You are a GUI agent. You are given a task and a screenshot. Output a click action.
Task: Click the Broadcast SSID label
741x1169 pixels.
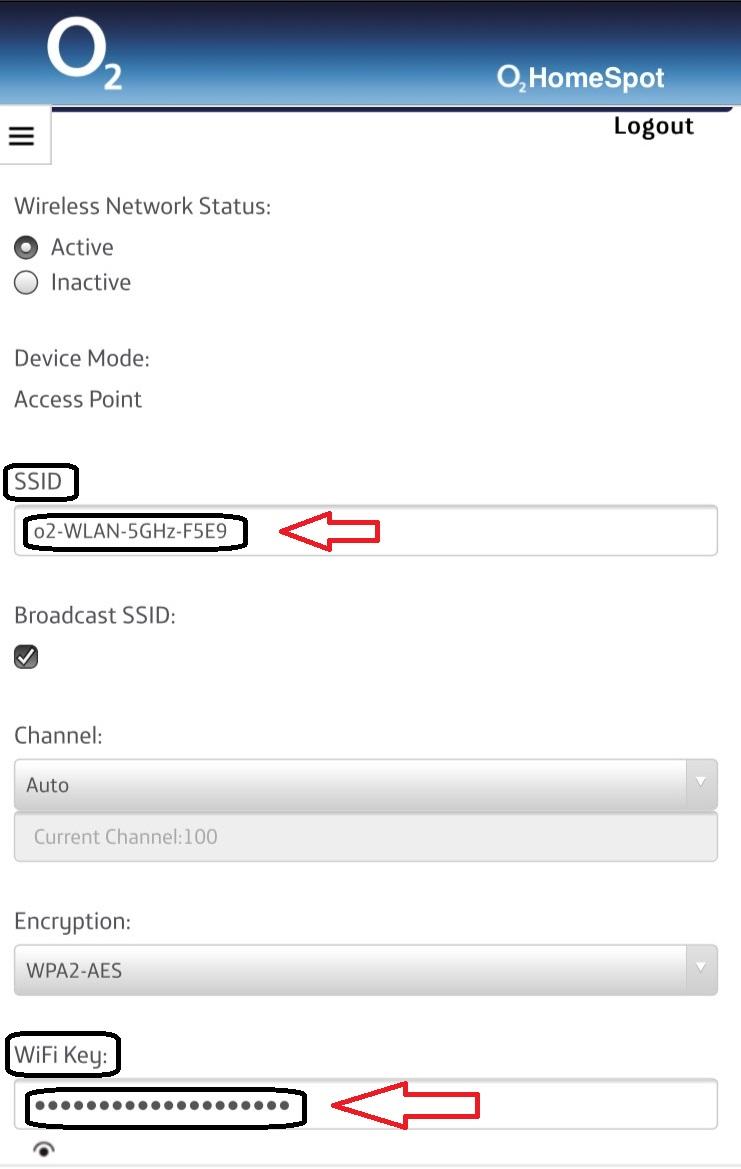pyautogui.click(x=95, y=615)
